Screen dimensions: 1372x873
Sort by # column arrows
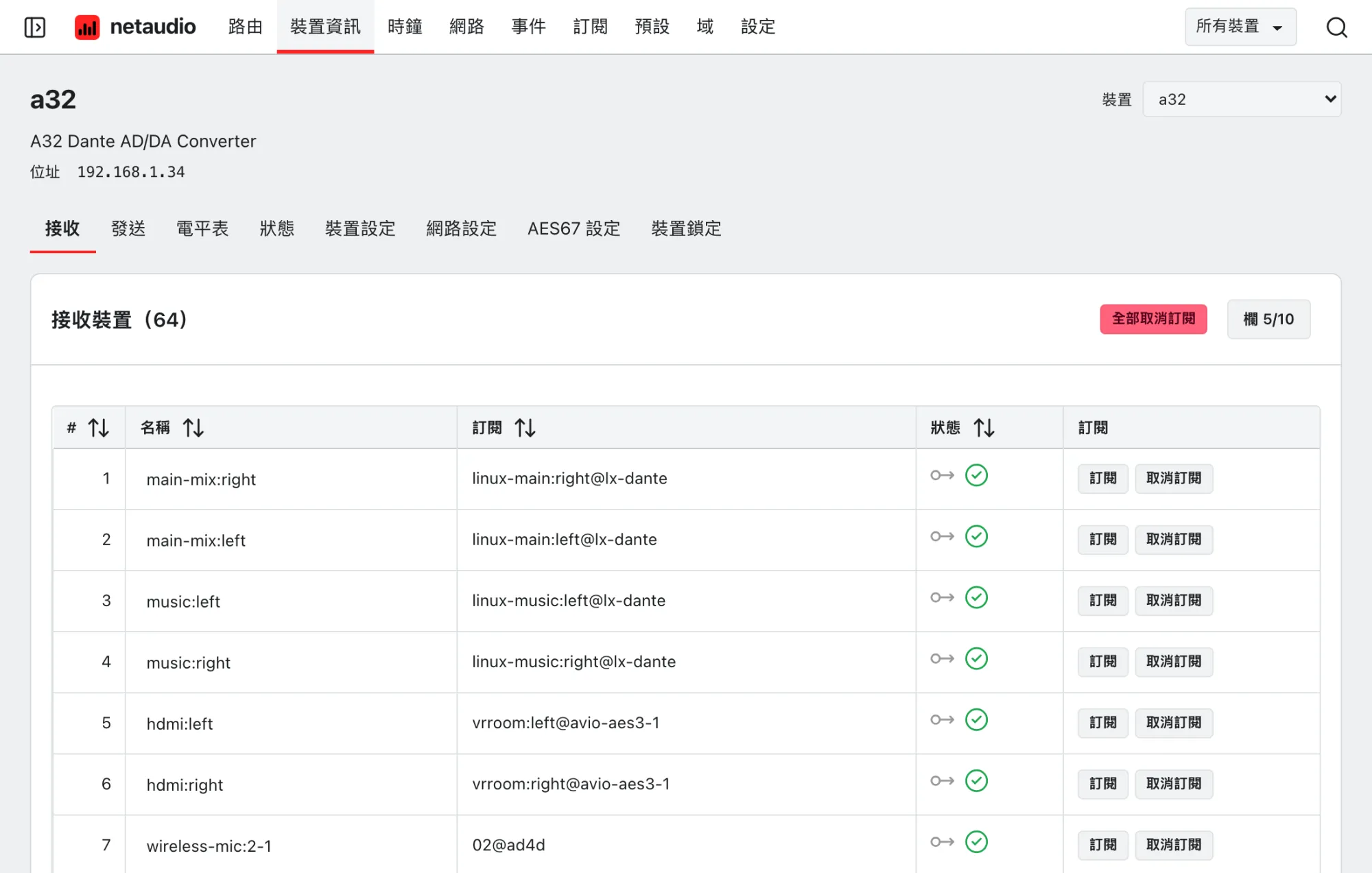(99, 428)
